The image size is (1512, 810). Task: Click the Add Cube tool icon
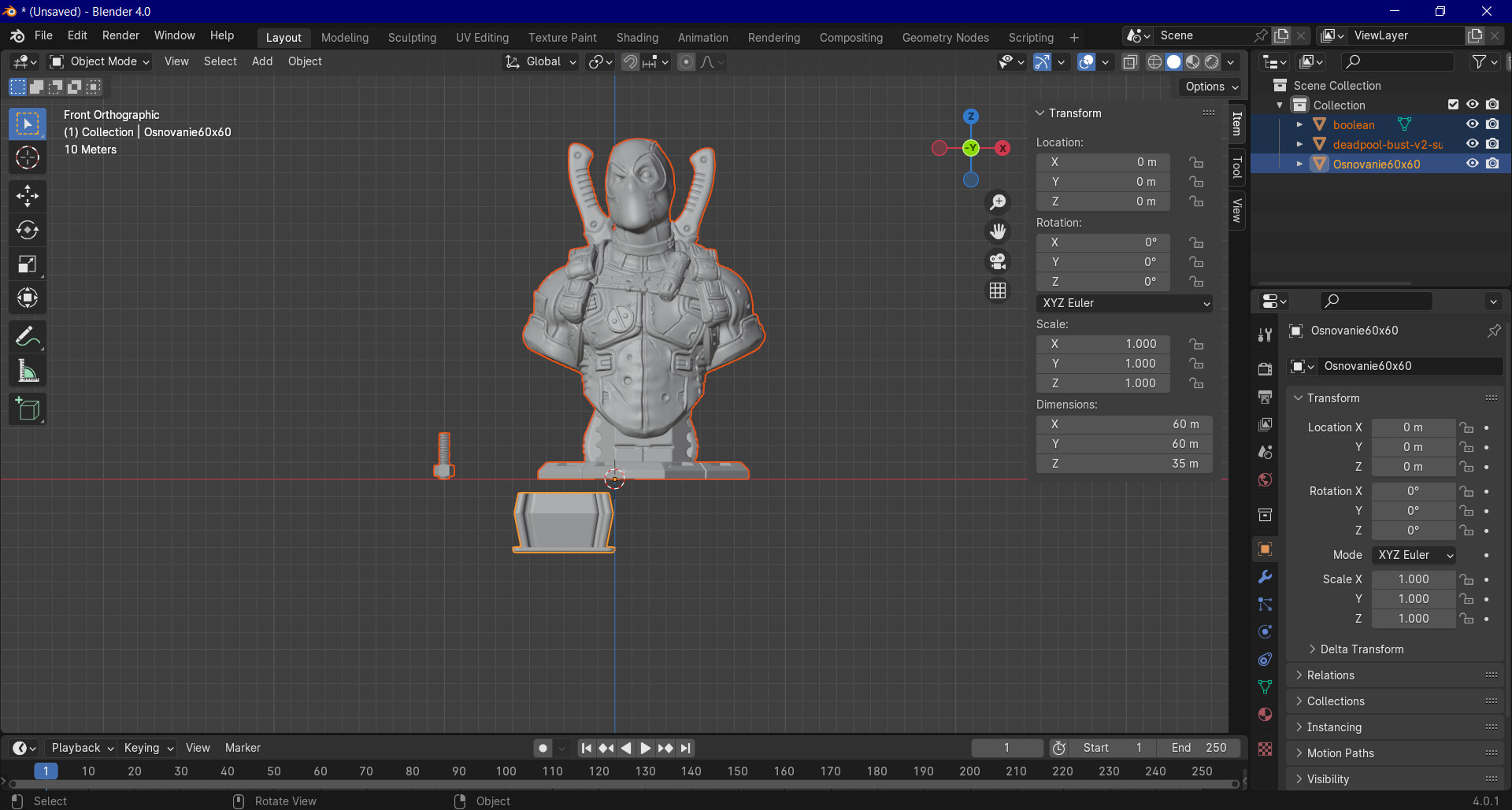[28, 409]
